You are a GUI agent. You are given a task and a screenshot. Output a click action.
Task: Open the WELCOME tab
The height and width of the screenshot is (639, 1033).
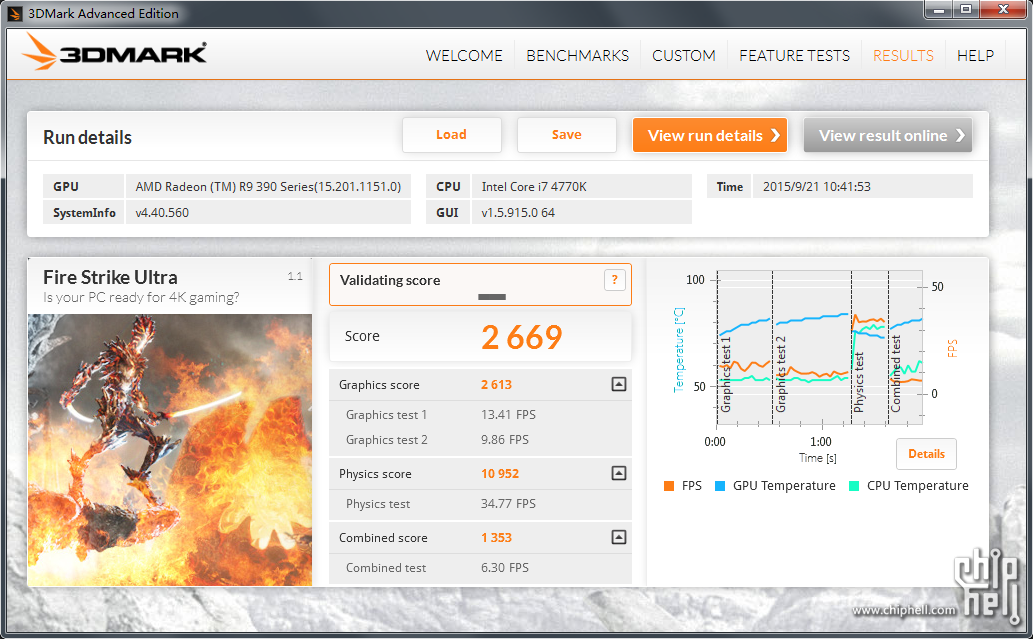[464, 56]
